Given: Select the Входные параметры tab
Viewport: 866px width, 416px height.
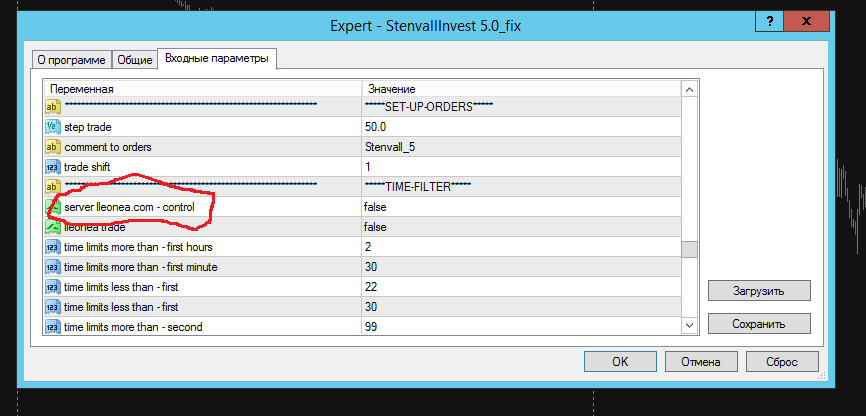Looking at the screenshot, I should click(217, 59).
